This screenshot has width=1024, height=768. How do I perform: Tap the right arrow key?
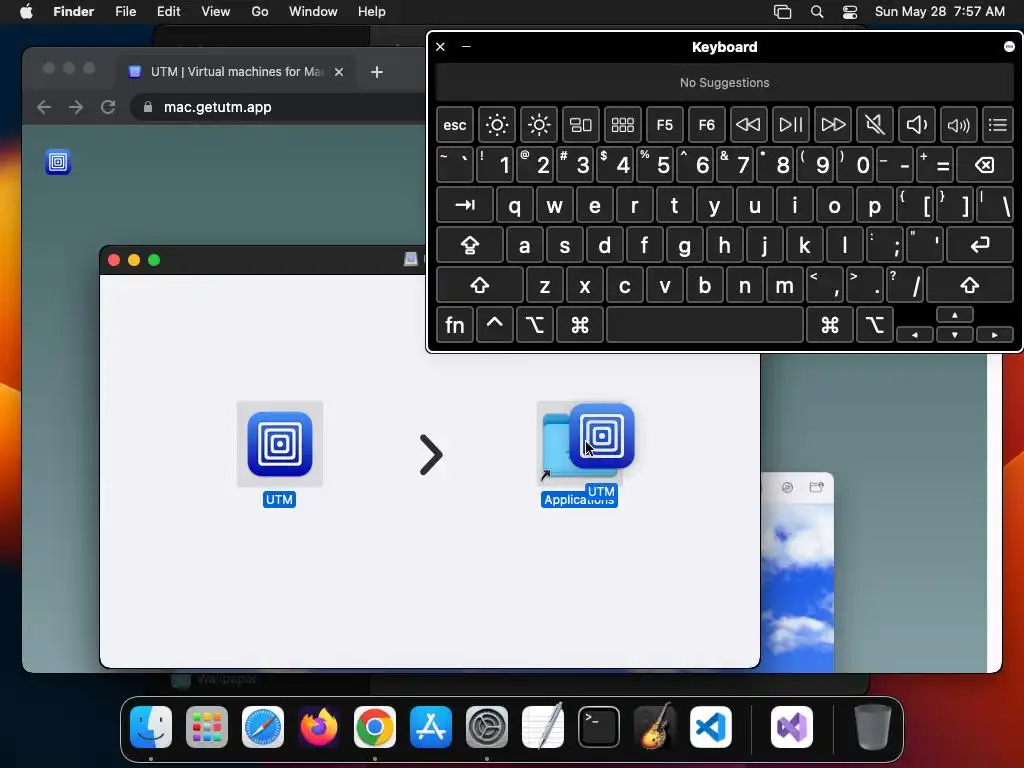point(995,334)
